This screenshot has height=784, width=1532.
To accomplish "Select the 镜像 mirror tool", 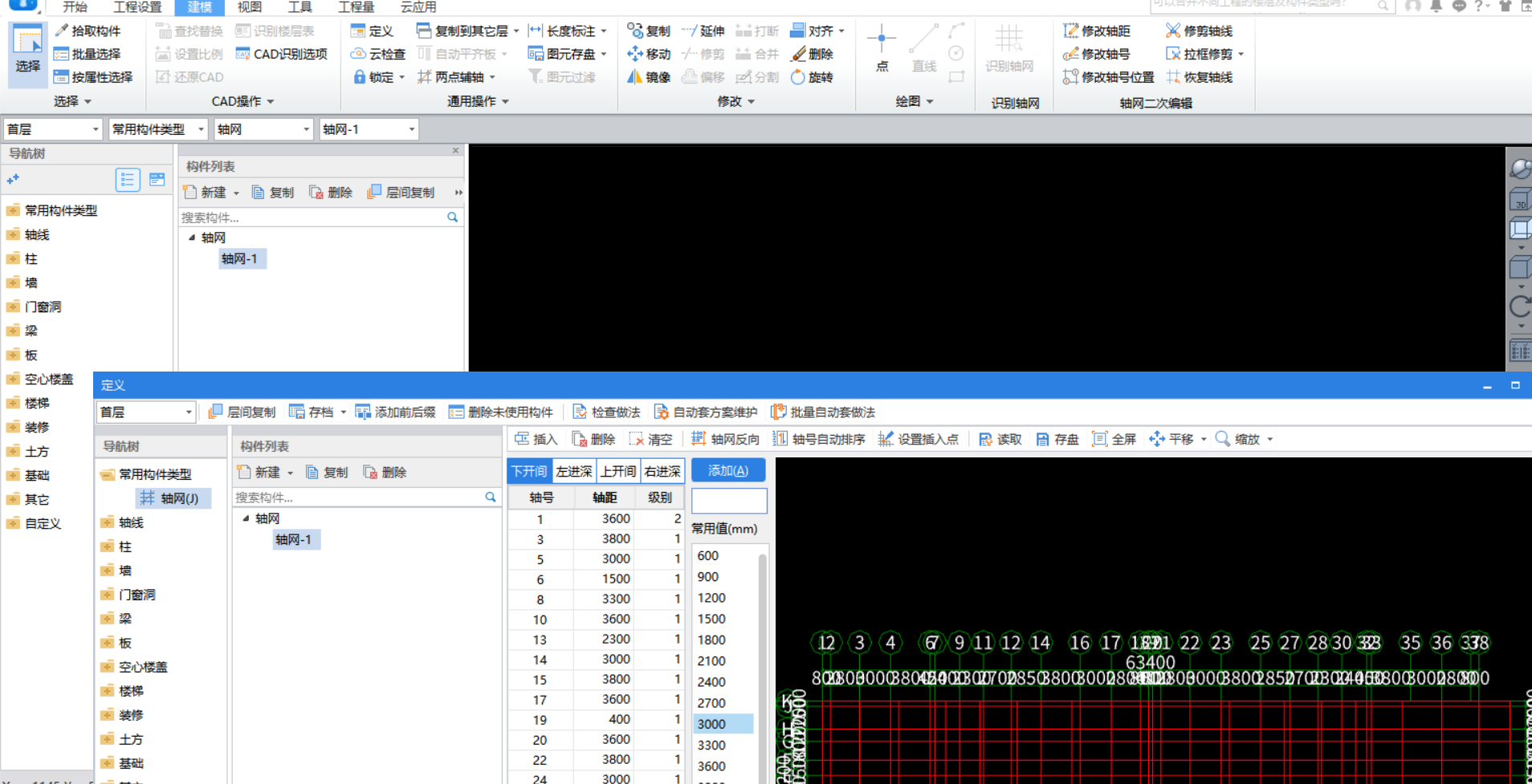I will (649, 77).
